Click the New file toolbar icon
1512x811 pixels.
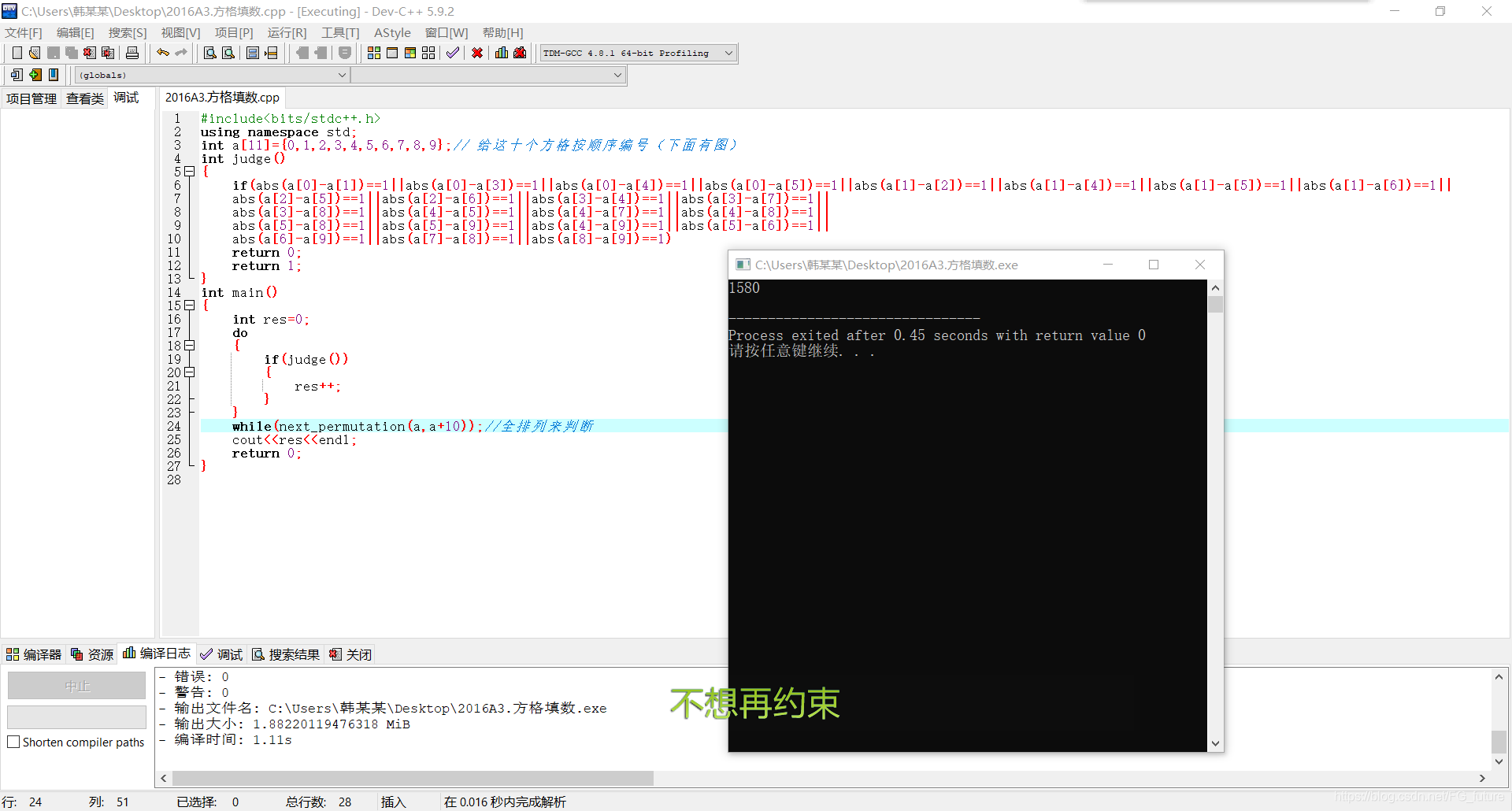[x=17, y=53]
